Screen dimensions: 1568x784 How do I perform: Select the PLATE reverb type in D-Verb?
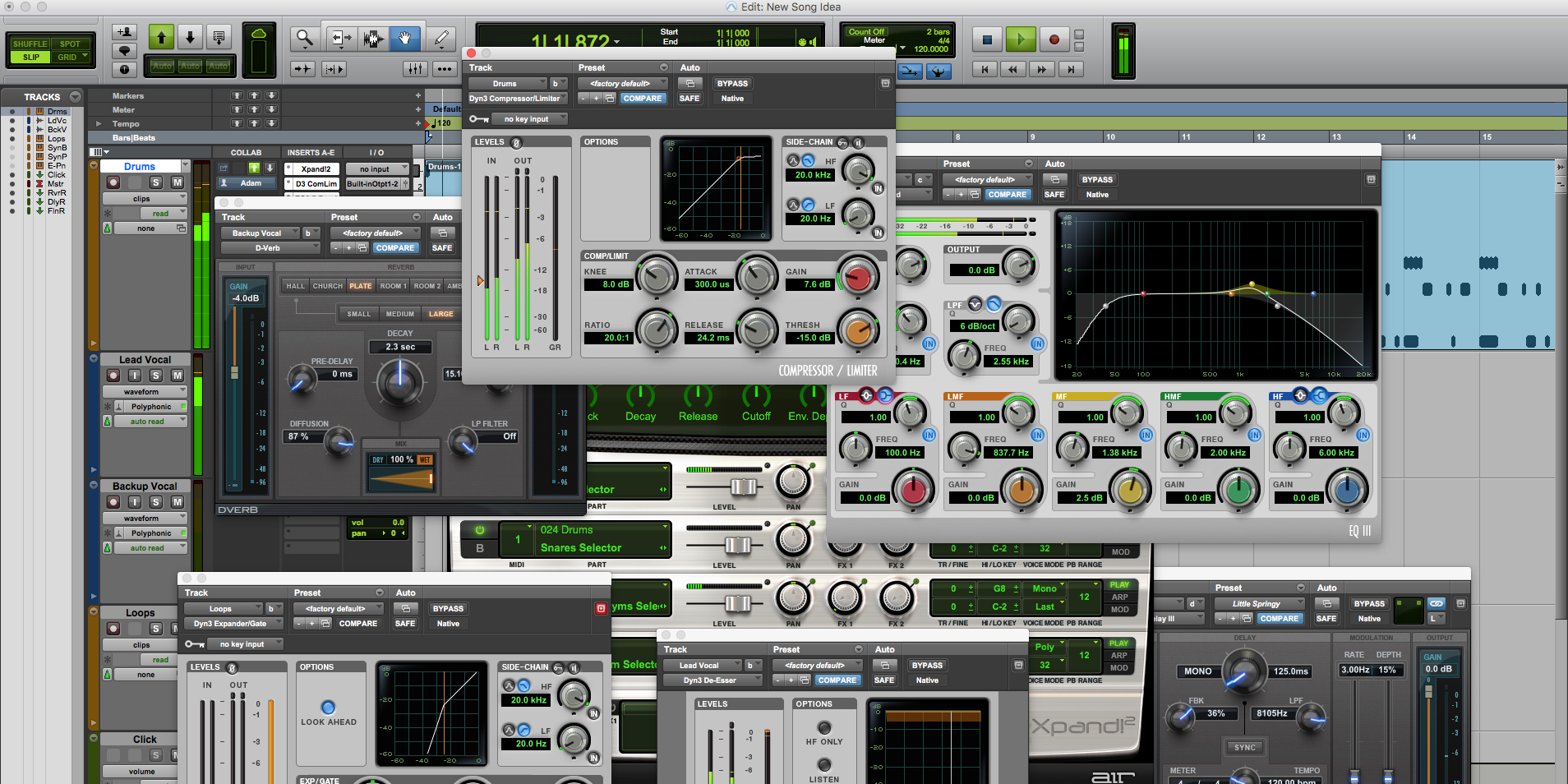tap(360, 285)
